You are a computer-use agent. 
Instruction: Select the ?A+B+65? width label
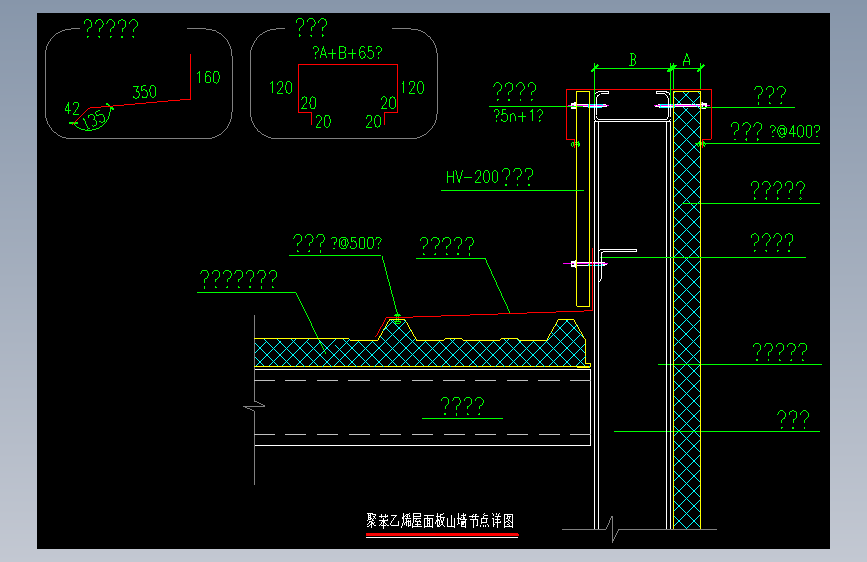point(347,53)
